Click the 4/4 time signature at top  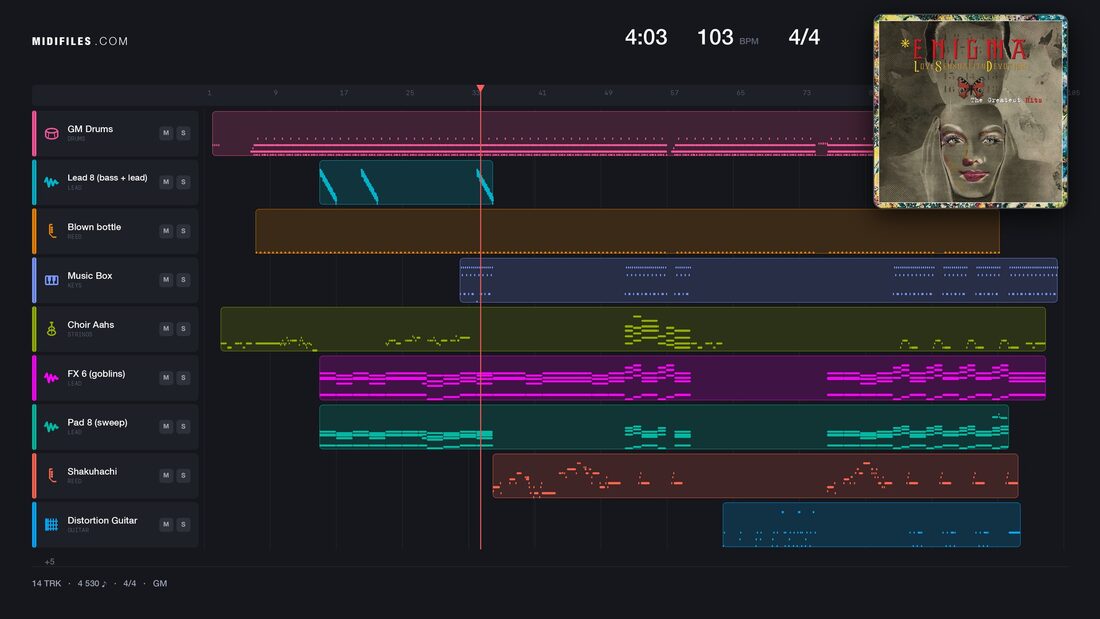804,37
